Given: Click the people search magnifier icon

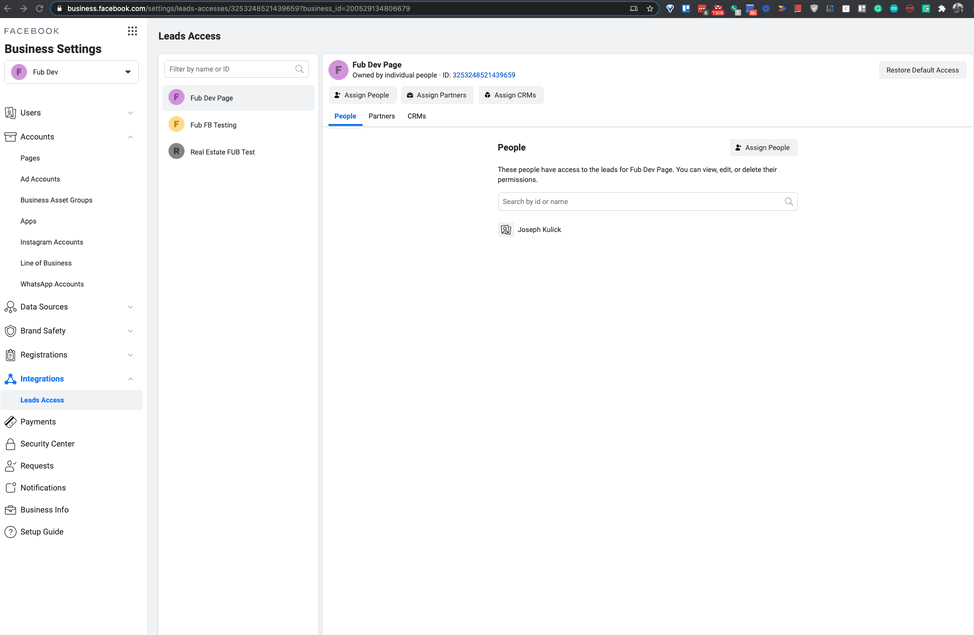Looking at the screenshot, I should coord(788,201).
